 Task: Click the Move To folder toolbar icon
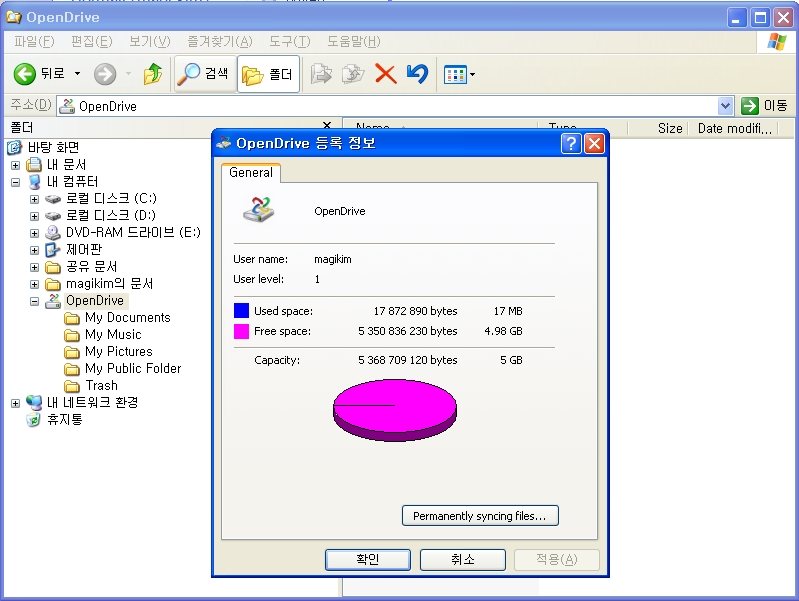click(322, 74)
